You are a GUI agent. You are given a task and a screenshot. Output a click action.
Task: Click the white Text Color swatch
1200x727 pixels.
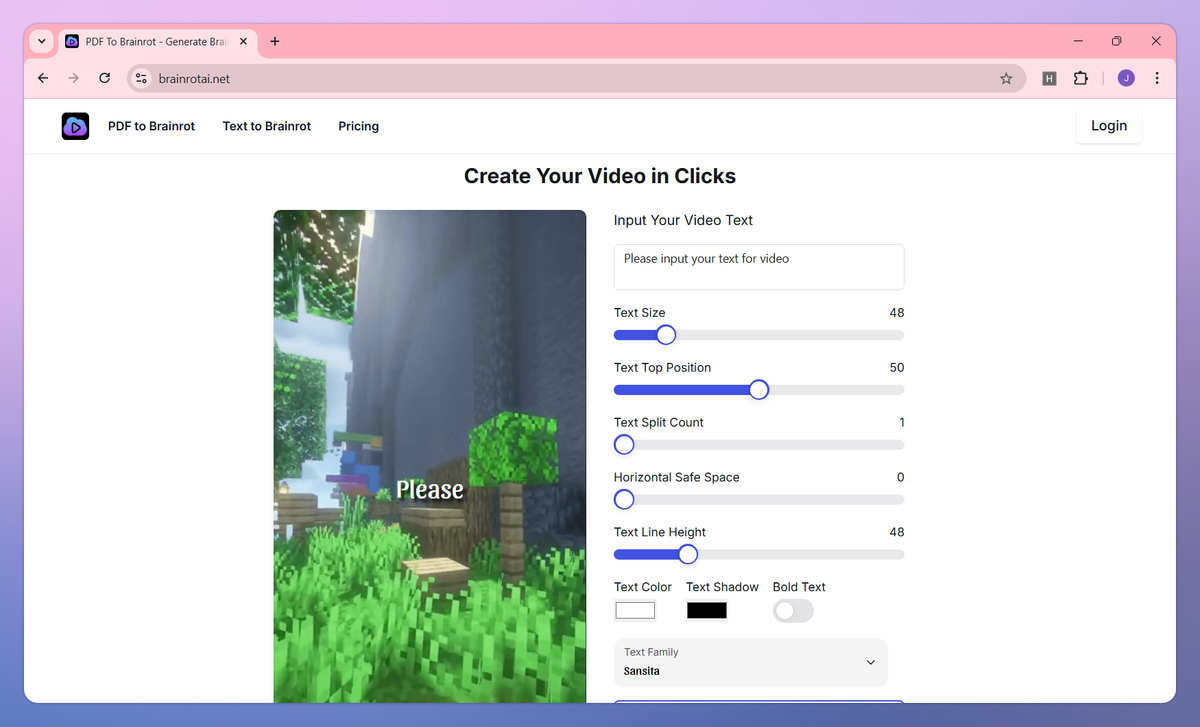tap(634, 610)
